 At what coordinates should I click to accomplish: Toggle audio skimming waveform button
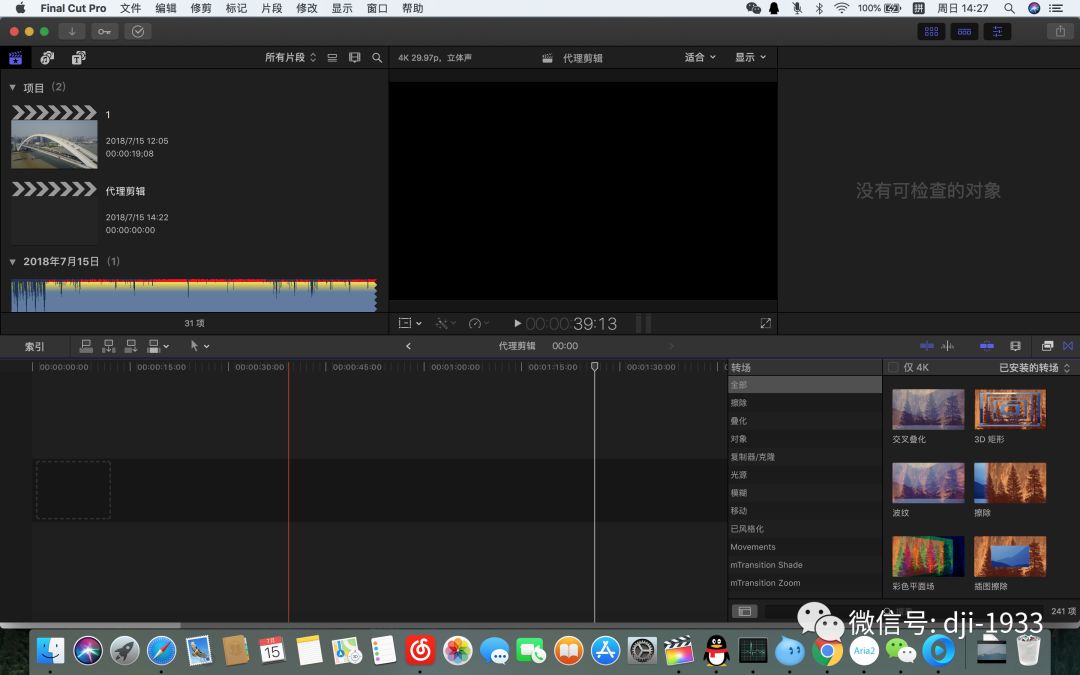948,346
